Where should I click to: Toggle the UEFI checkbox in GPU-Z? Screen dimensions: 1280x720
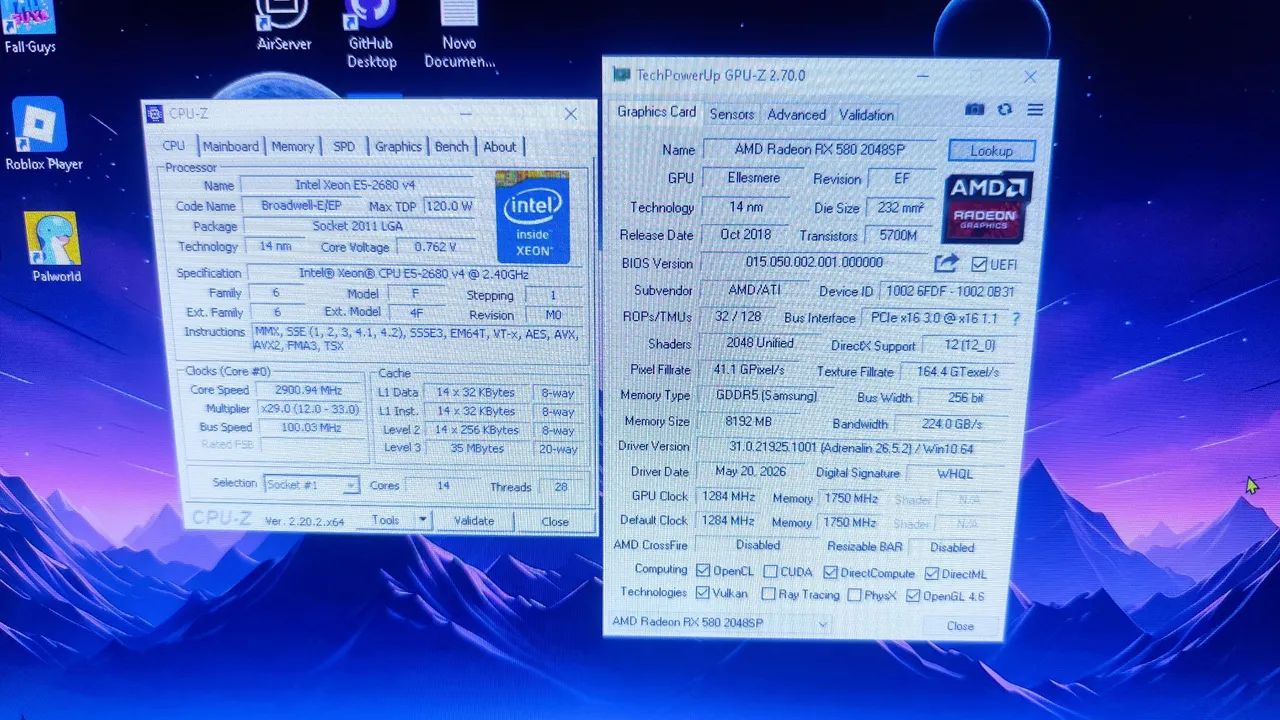click(979, 264)
